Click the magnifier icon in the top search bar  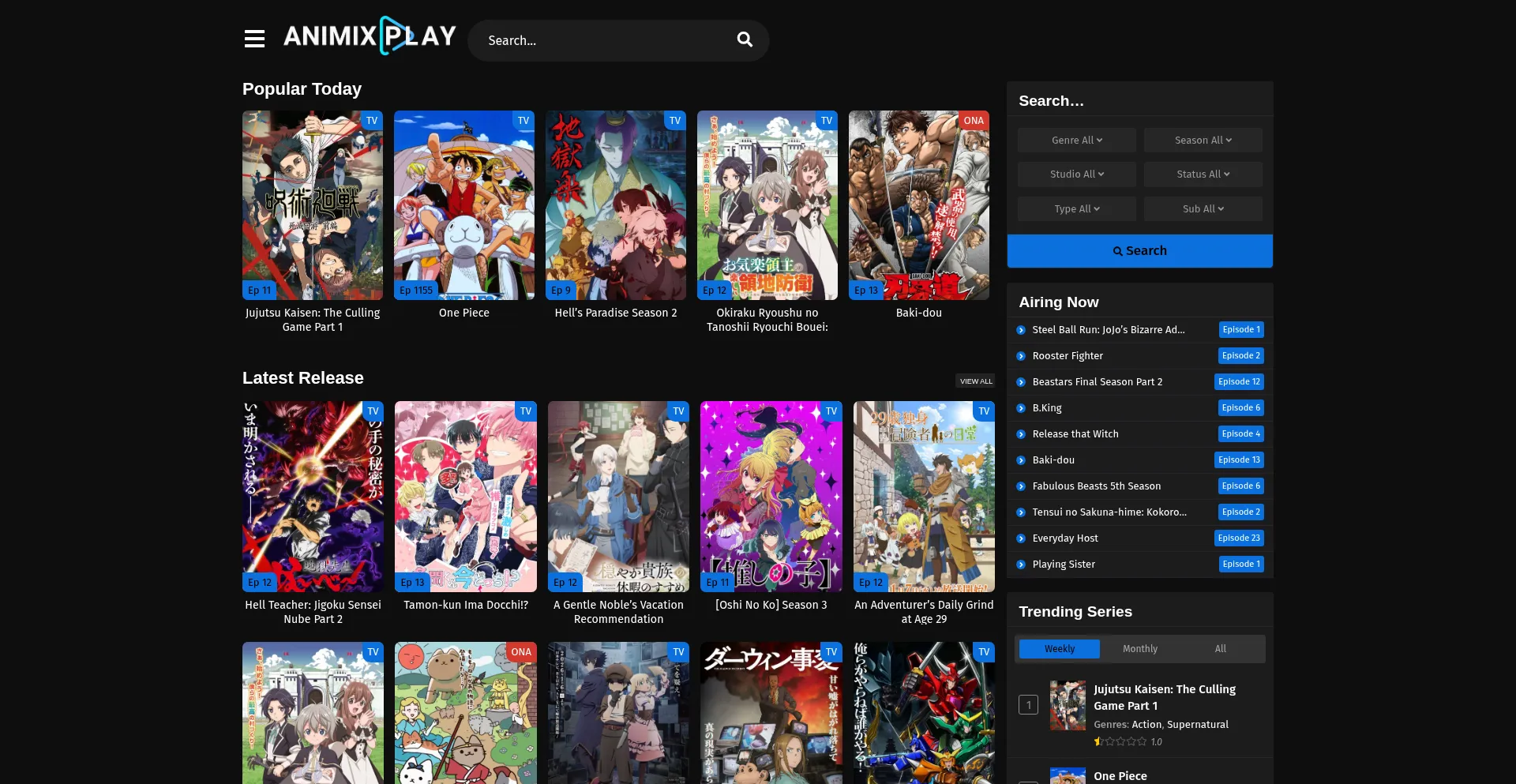click(745, 39)
